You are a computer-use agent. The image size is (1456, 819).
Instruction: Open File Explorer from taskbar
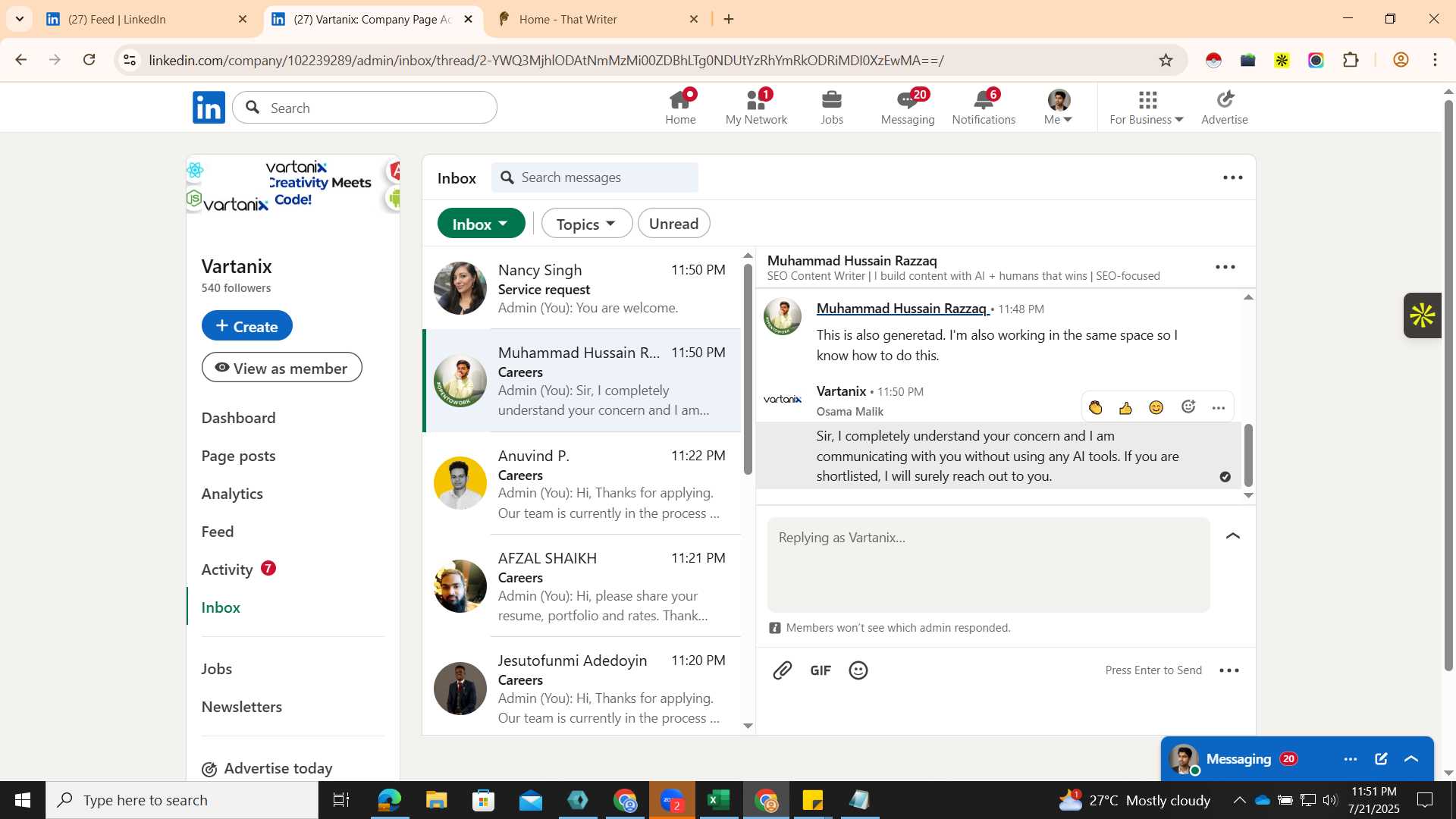[436, 800]
